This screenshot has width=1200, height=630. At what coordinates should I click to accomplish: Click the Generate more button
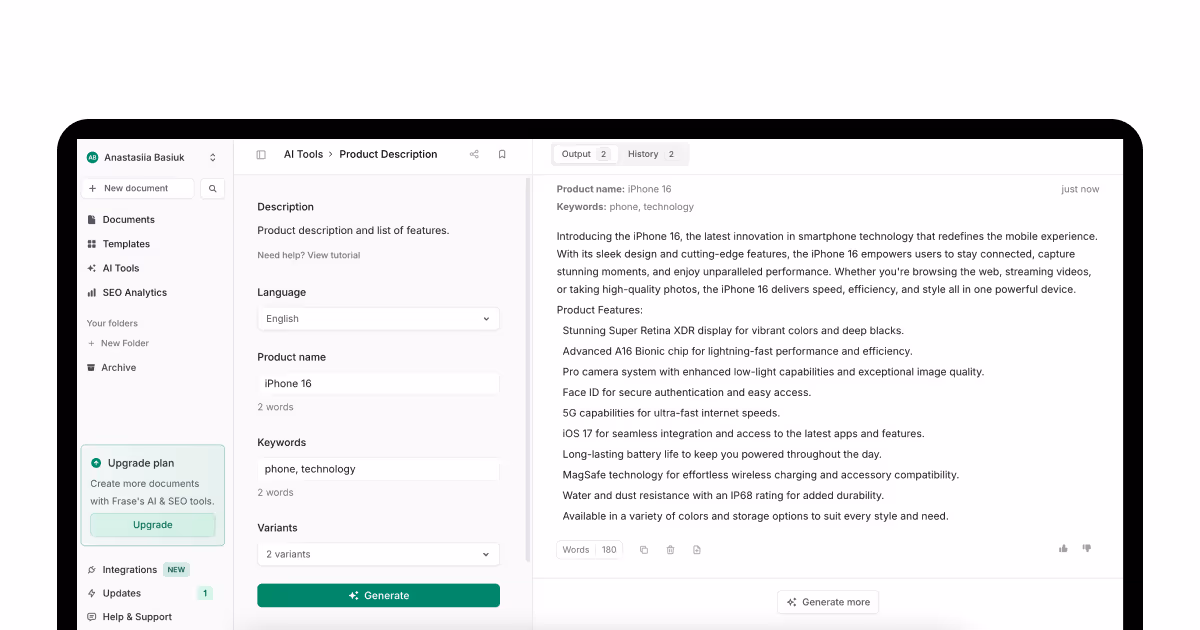coord(828,602)
